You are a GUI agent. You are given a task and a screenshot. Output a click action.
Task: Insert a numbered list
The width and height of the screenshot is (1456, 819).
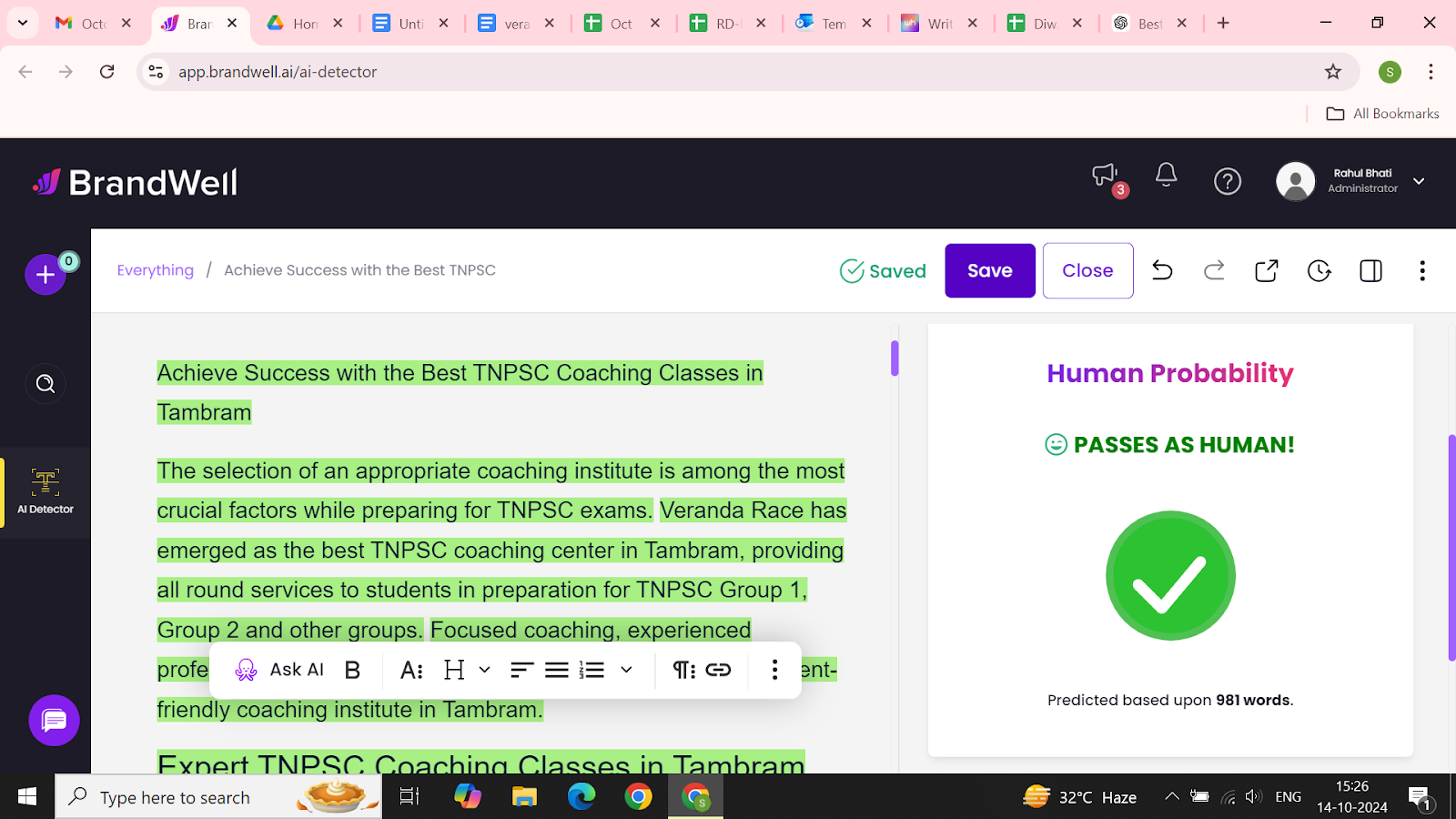click(x=591, y=670)
